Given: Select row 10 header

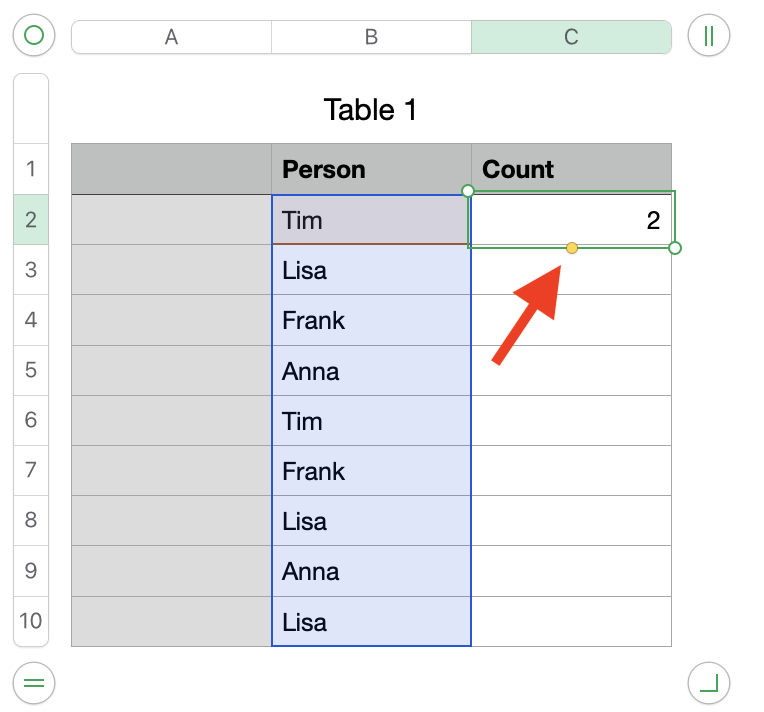Looking at the screenshot, I should tap(31, 621).
